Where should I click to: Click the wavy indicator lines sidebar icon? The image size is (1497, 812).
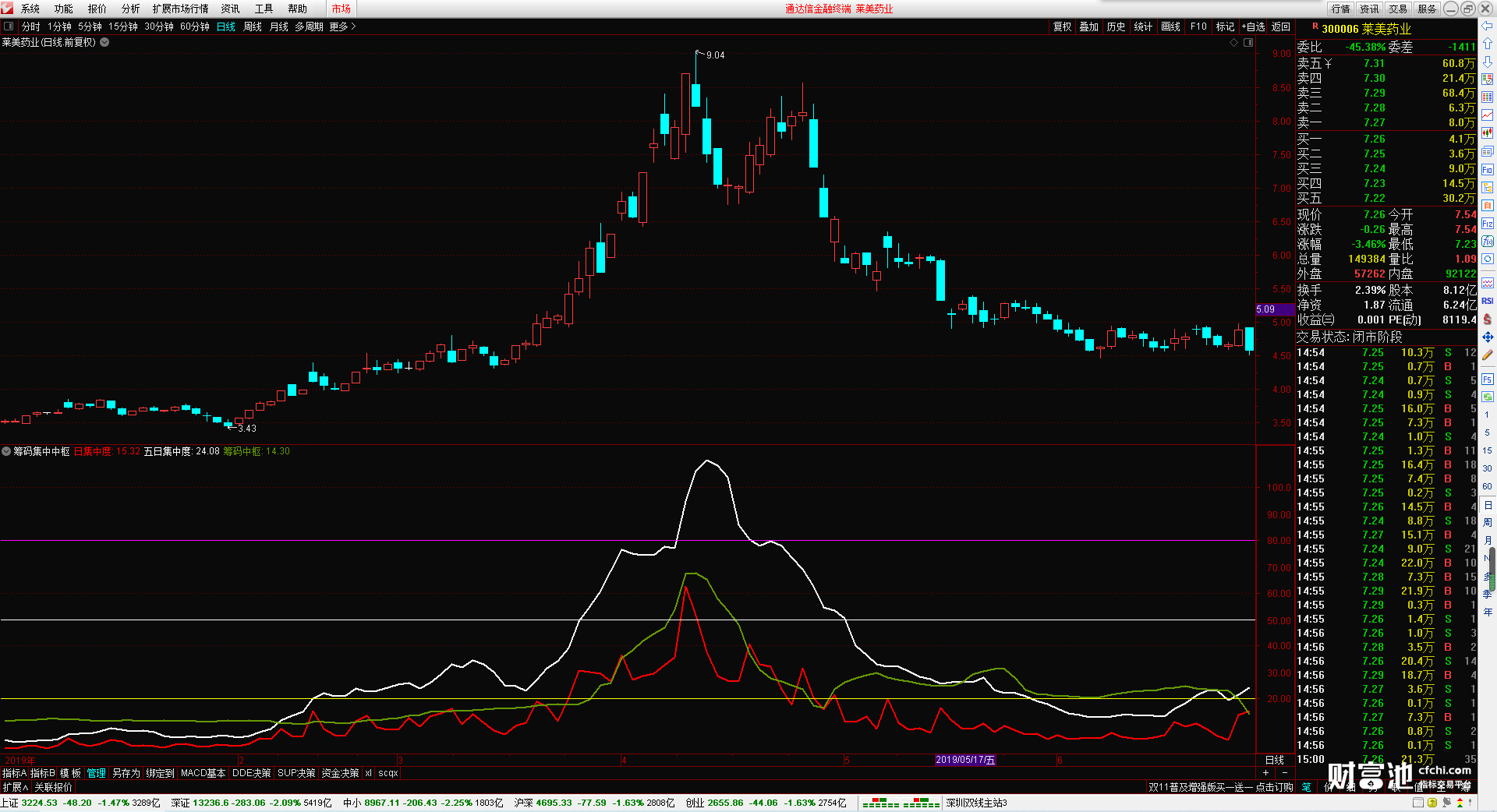(x=1488, y=283)
